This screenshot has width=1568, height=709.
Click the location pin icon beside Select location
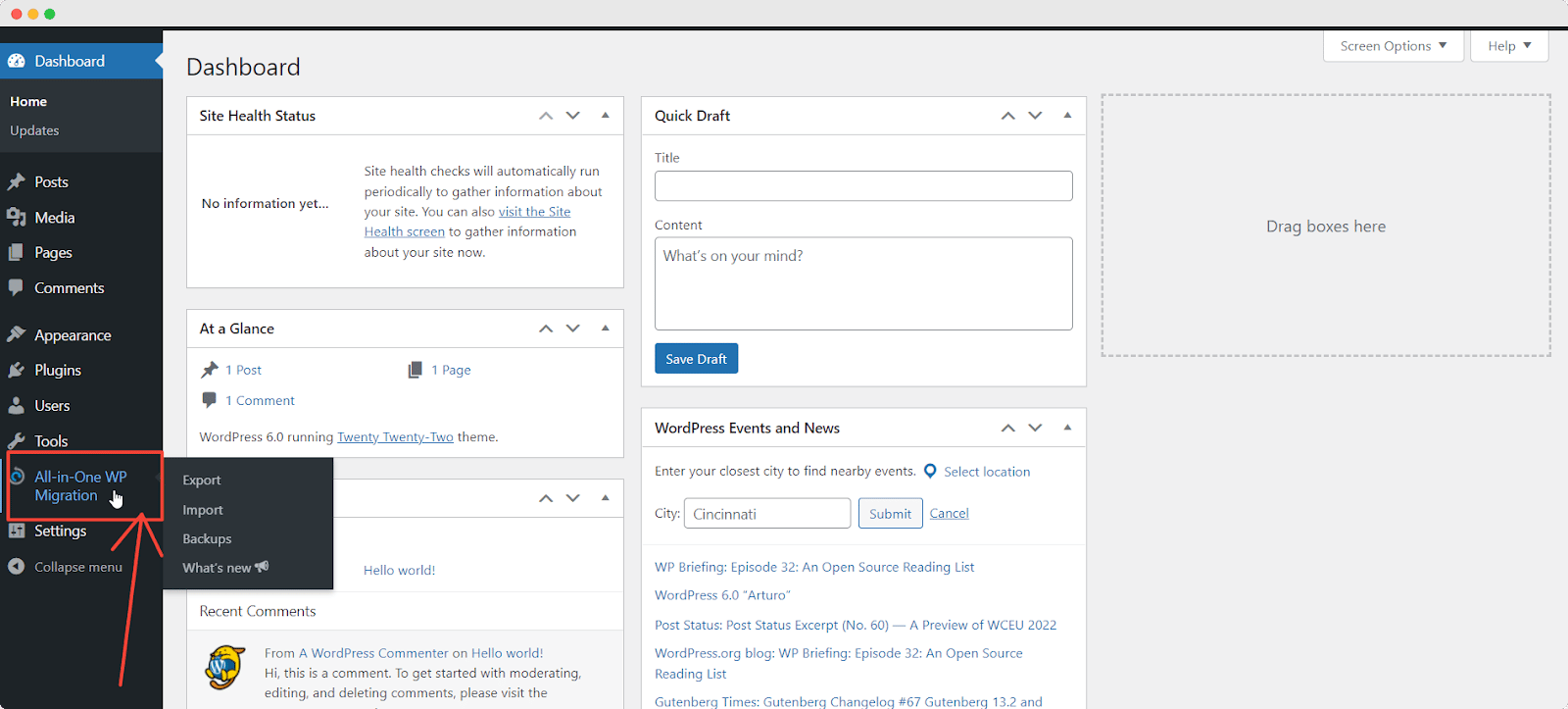(930, 471)
